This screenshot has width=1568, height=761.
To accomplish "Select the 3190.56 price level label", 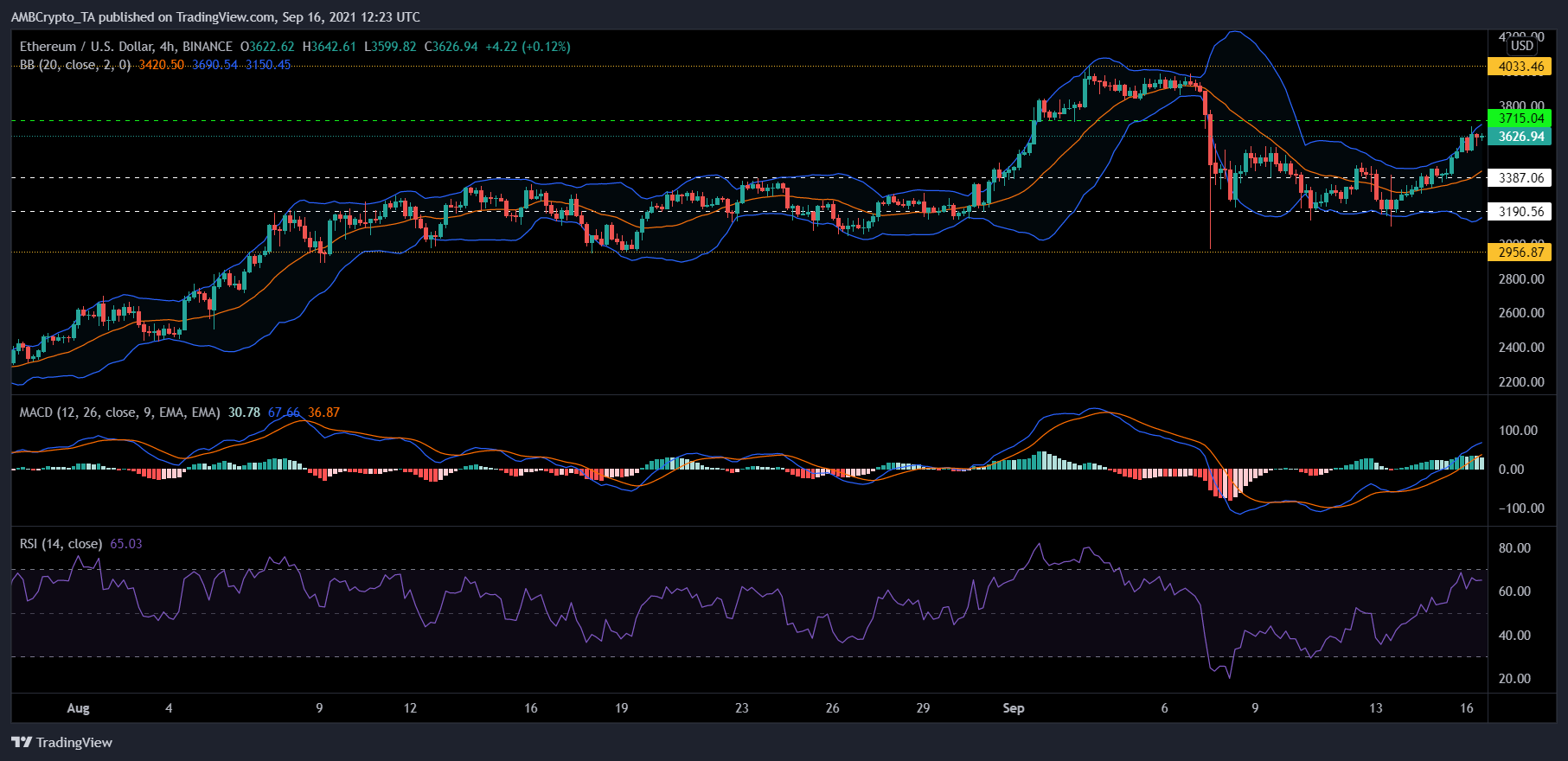I will pyautogui.click(x=1520, y=212).
